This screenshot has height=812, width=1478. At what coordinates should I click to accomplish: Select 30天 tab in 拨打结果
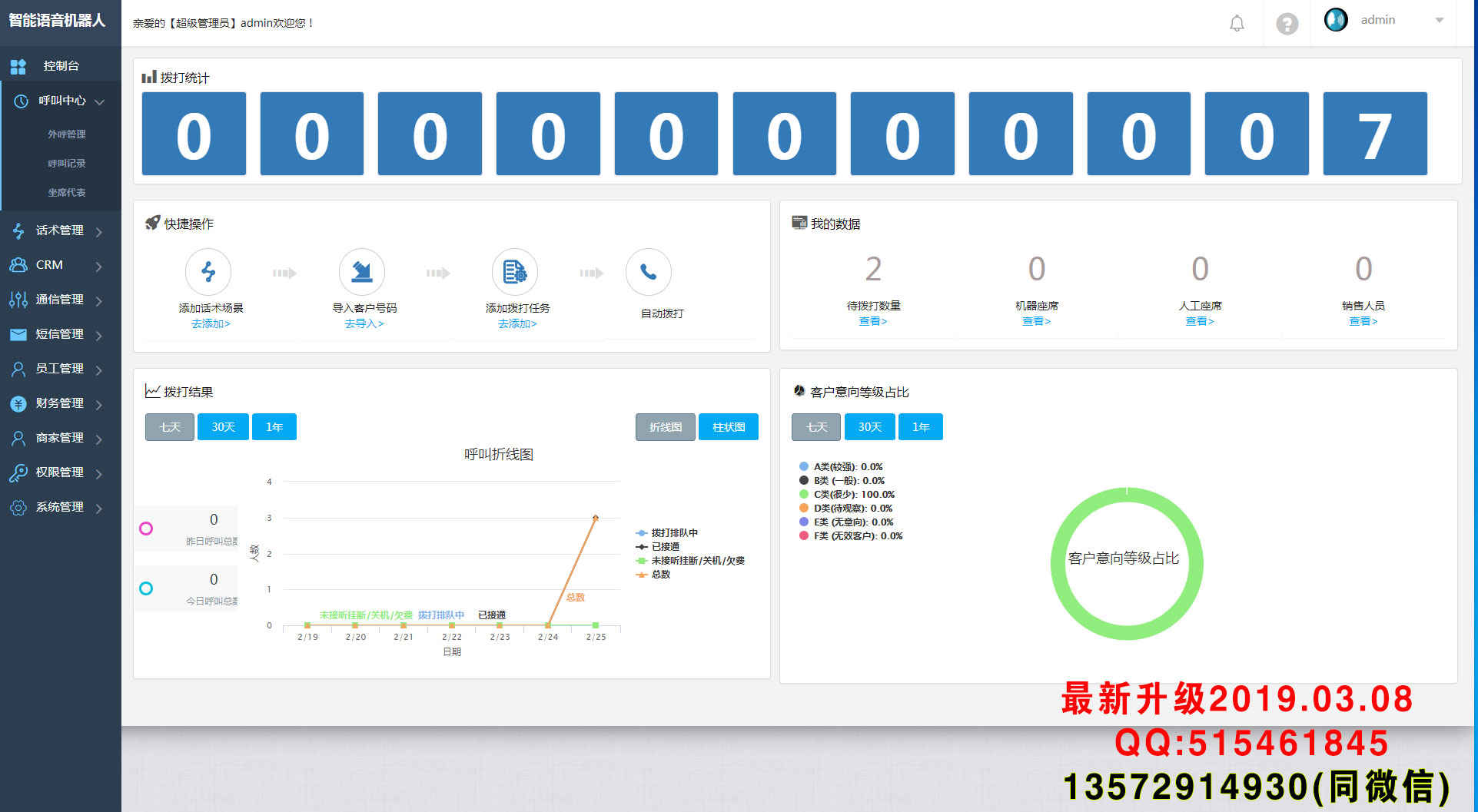tap(223, 427)
